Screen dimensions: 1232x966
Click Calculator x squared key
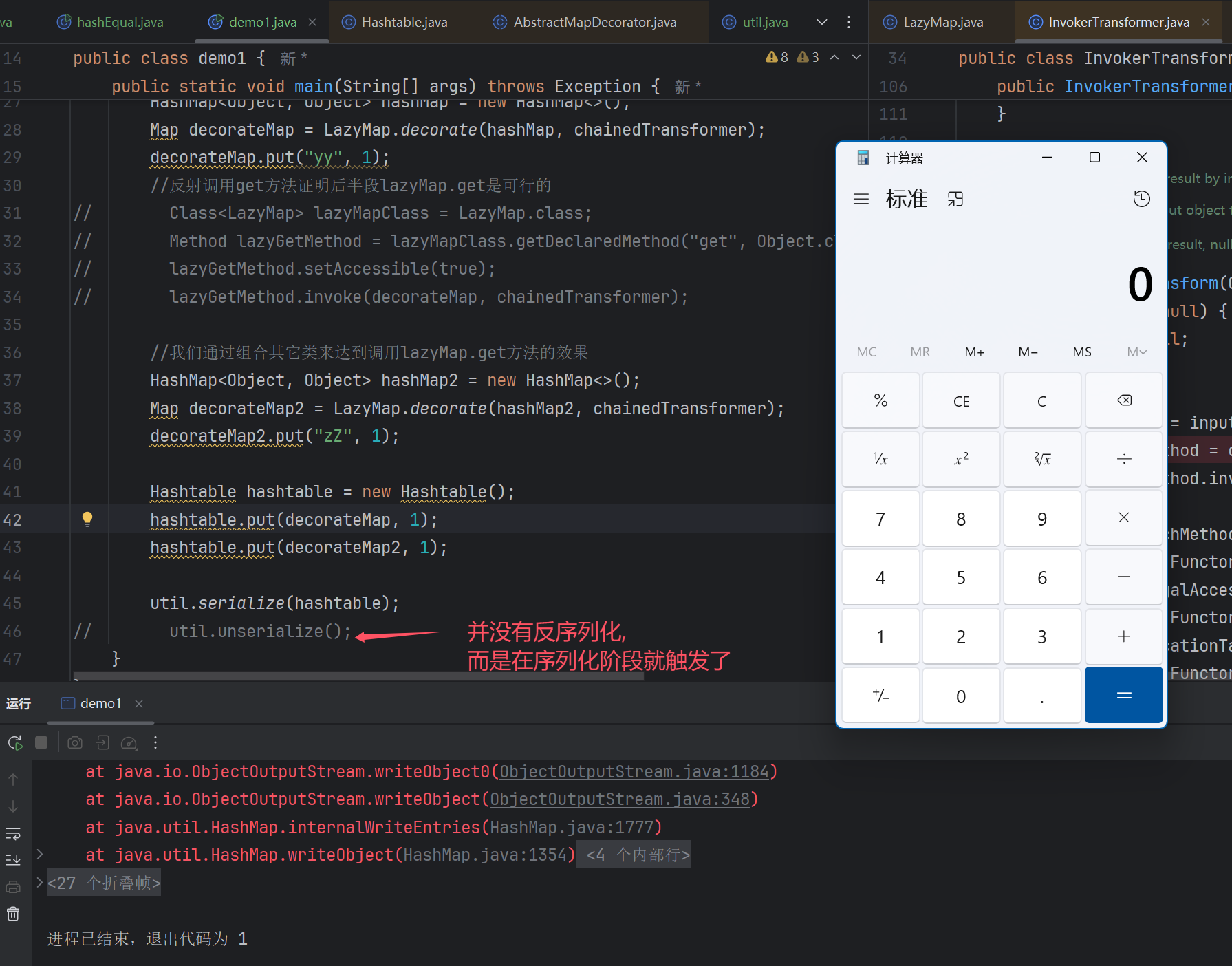[x=961, y=459]
